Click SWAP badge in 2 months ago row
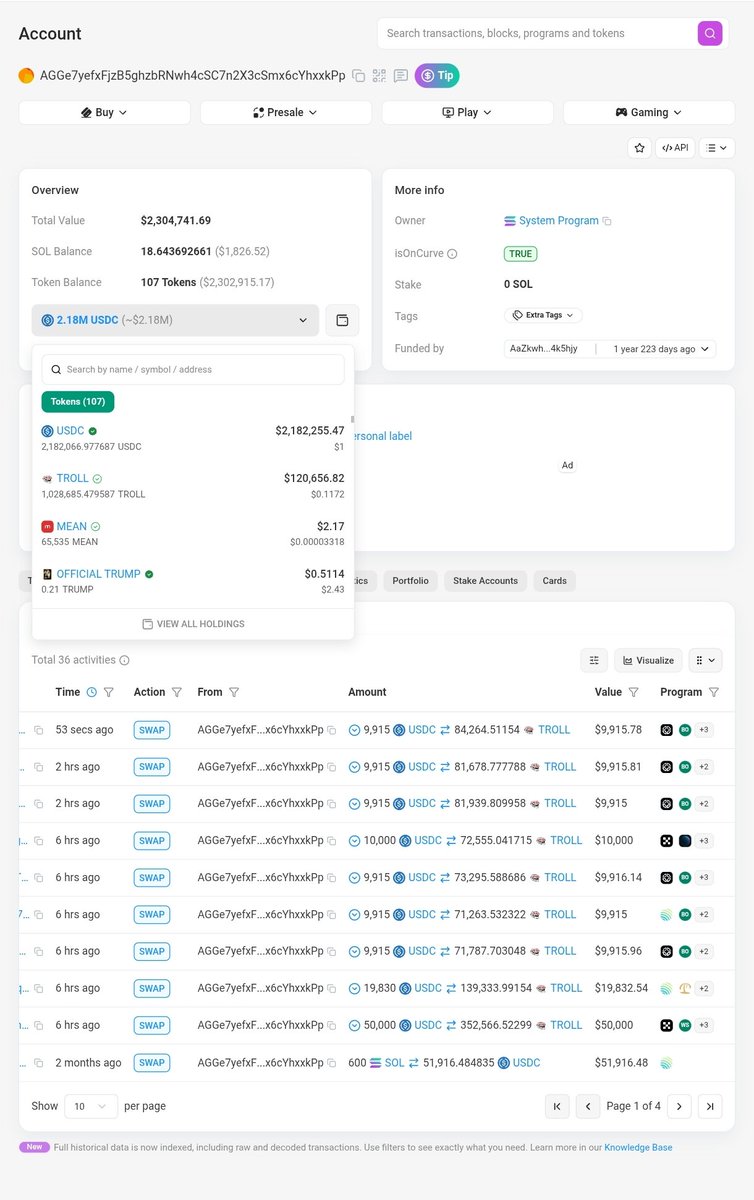This screenshot has width=754, height=1200. (x=152, y=1063)
